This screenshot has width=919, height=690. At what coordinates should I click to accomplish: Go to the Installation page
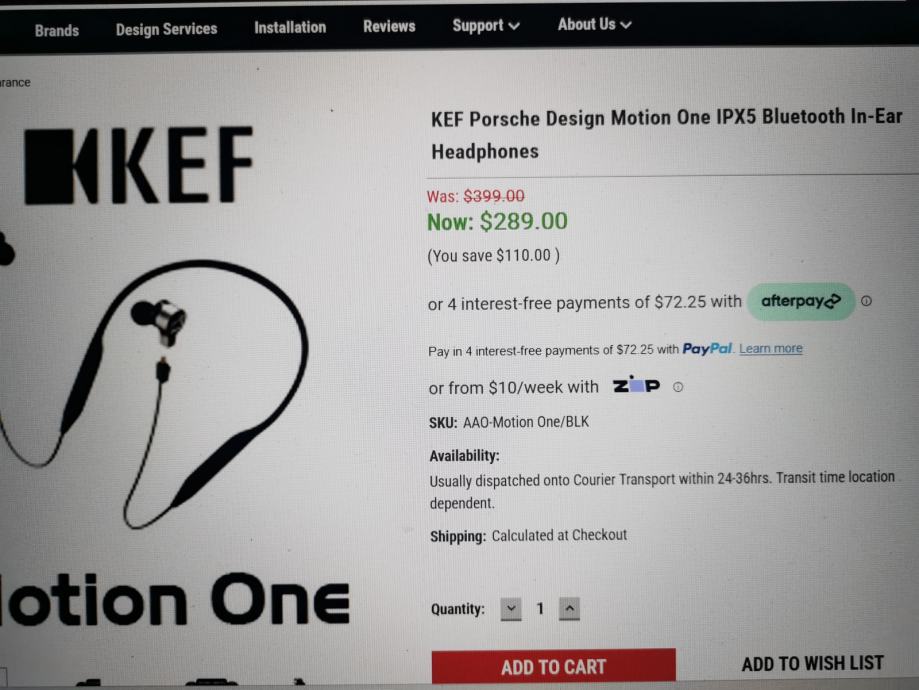[x=290, y=27]
